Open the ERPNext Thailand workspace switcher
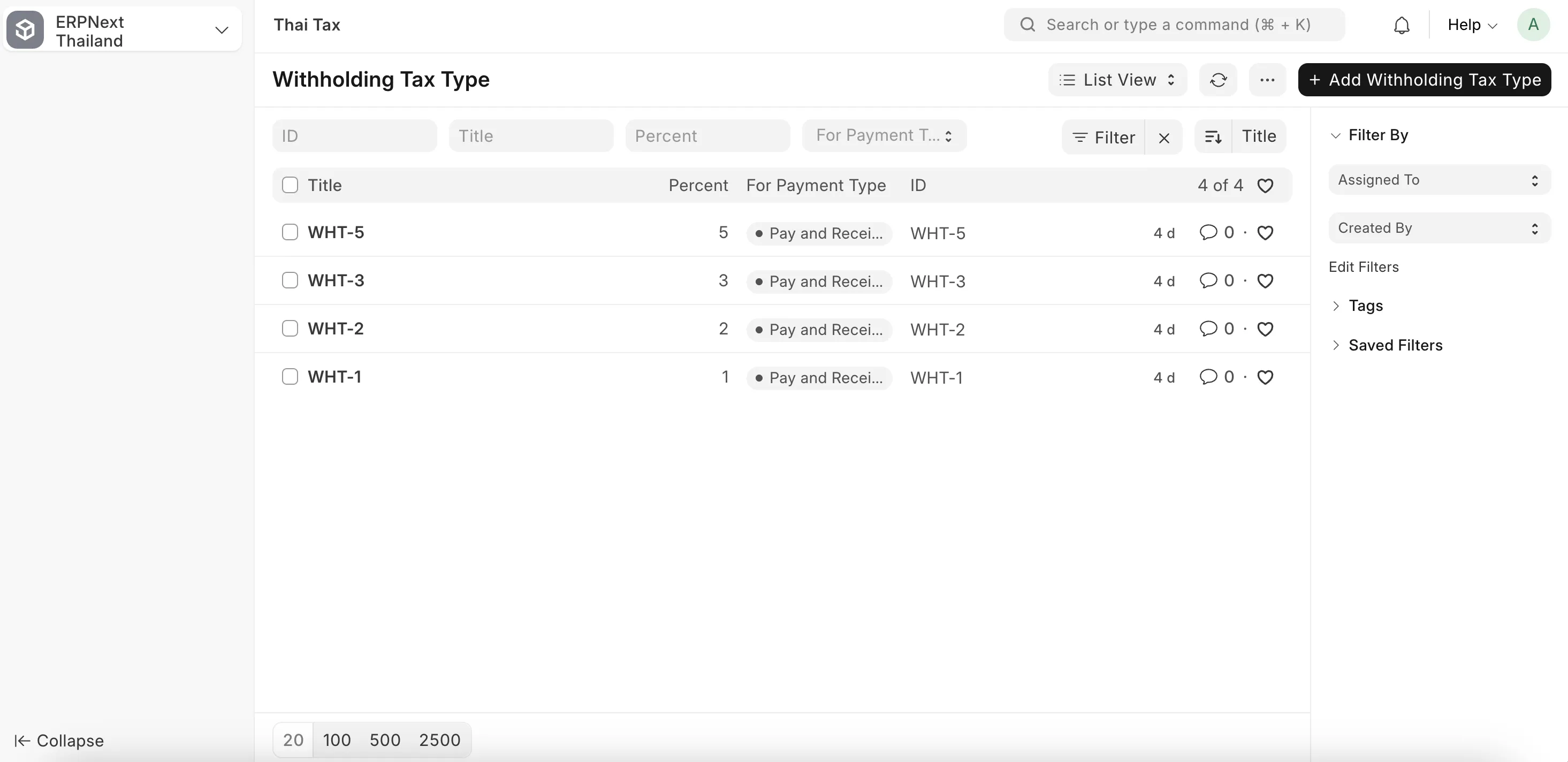This screenshot has width=1568, height=762. [123, 30]
